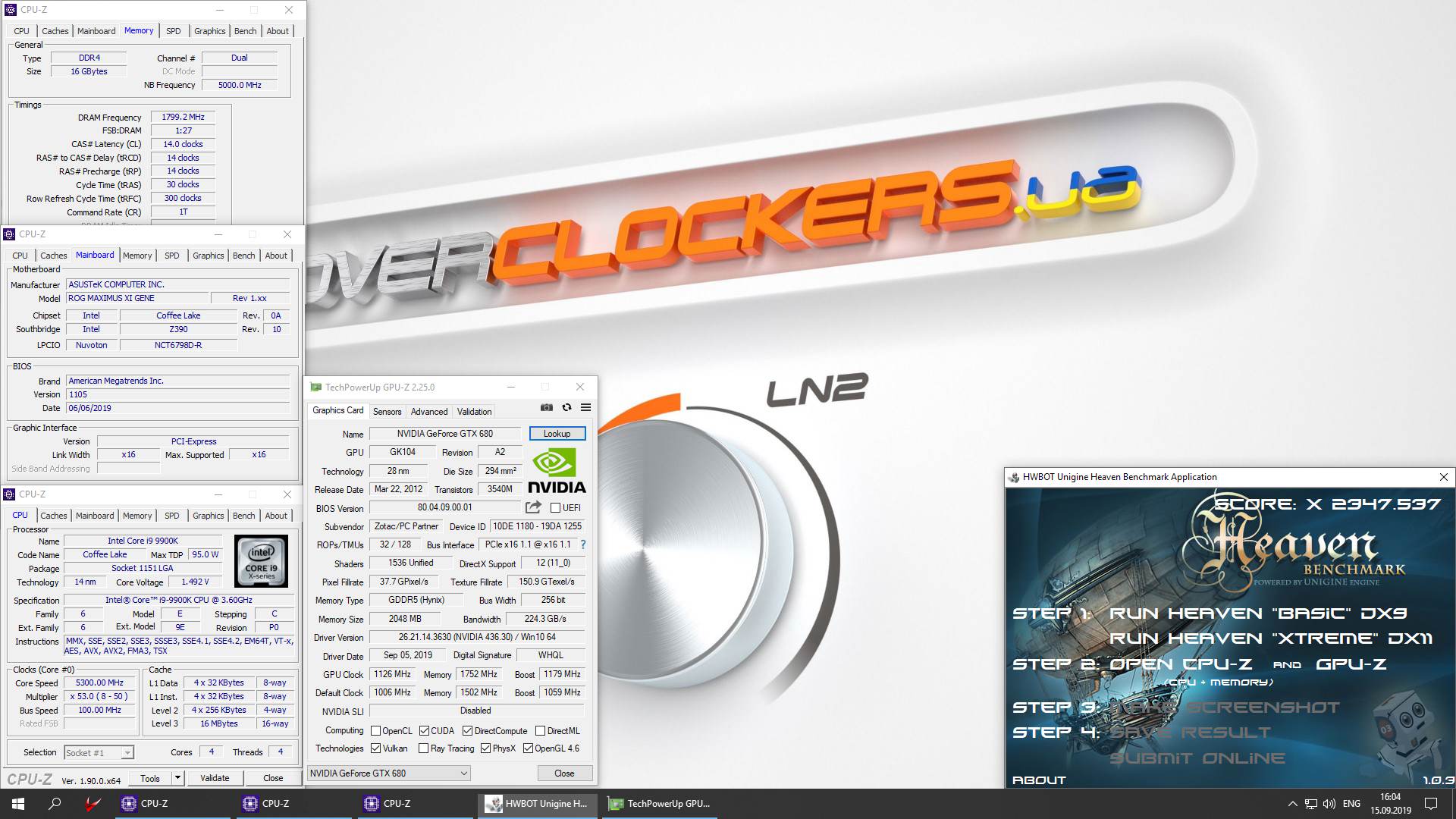Image resolution: width=1456 pixels, height=819 pixels.
Task: Toggle the OpenGL 4.6 checkbox
Action: pos(528,748)
